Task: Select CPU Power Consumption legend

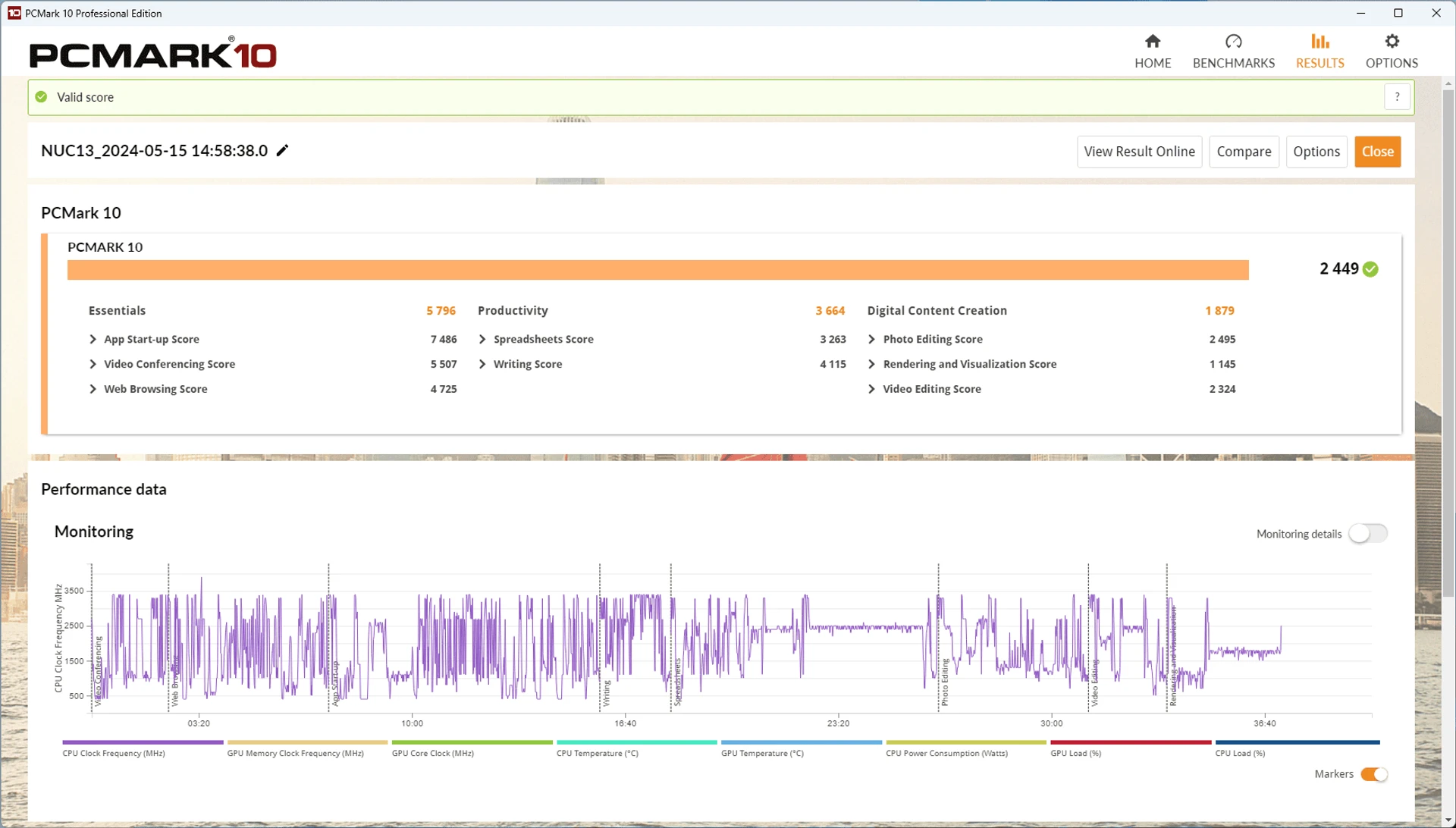Action: pyautogui.click(x=965, y=748)
